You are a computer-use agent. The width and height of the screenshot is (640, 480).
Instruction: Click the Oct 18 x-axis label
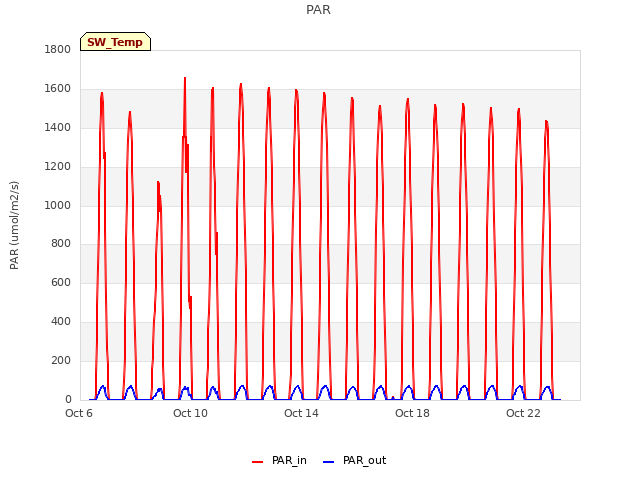click(412, 413)
